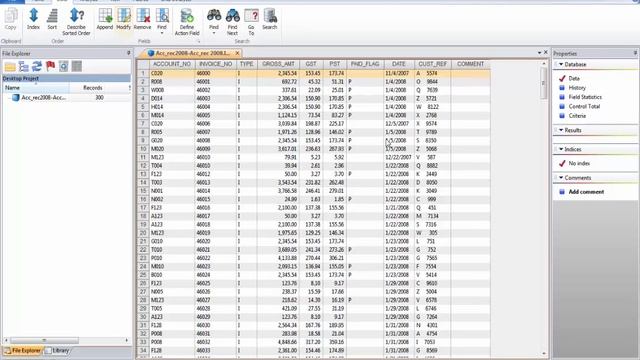Open dropdown arrow under Find in Search group
The width and height of the screenshot is (640, 360).
pyautogui.click(x=214, y=33)
